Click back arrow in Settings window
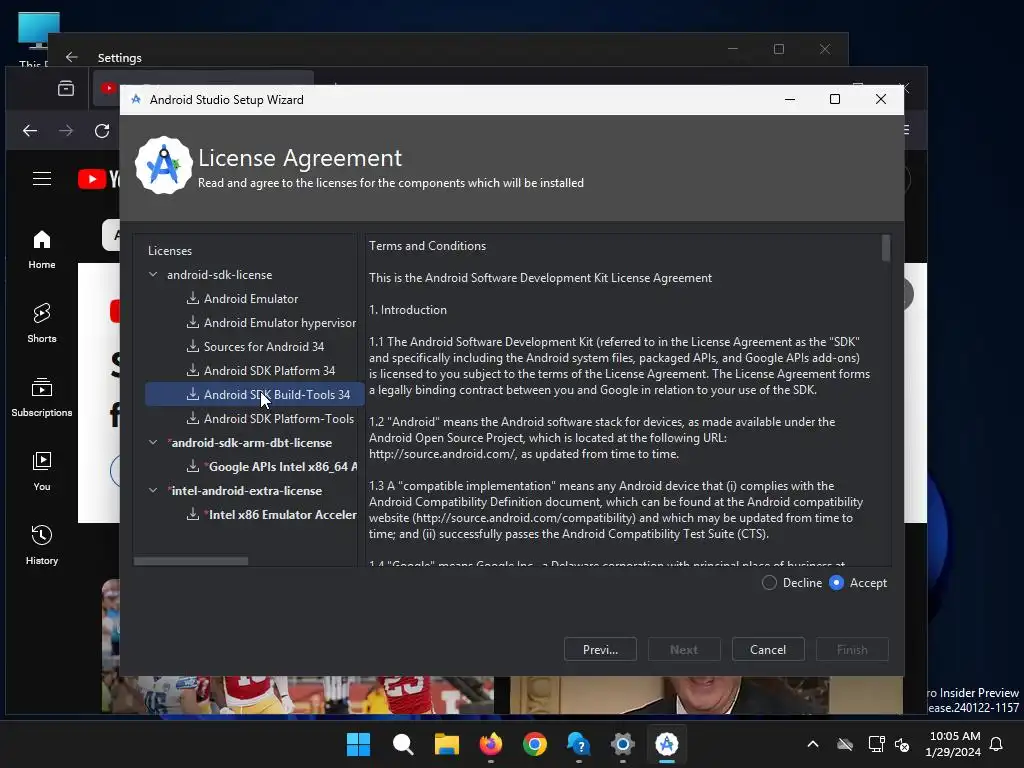Screen dimensions: 1024x768 point(72,57)
